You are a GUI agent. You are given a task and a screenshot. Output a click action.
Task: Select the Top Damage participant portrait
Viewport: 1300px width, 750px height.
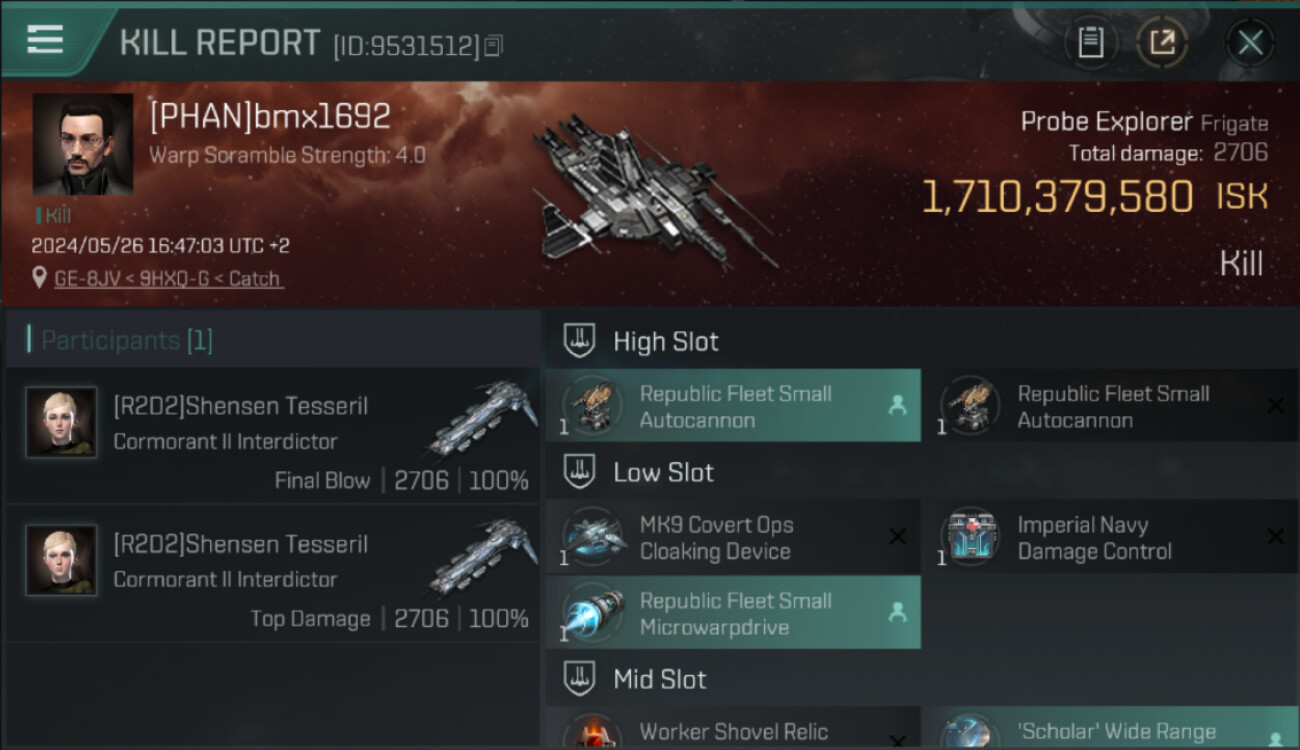61,561
